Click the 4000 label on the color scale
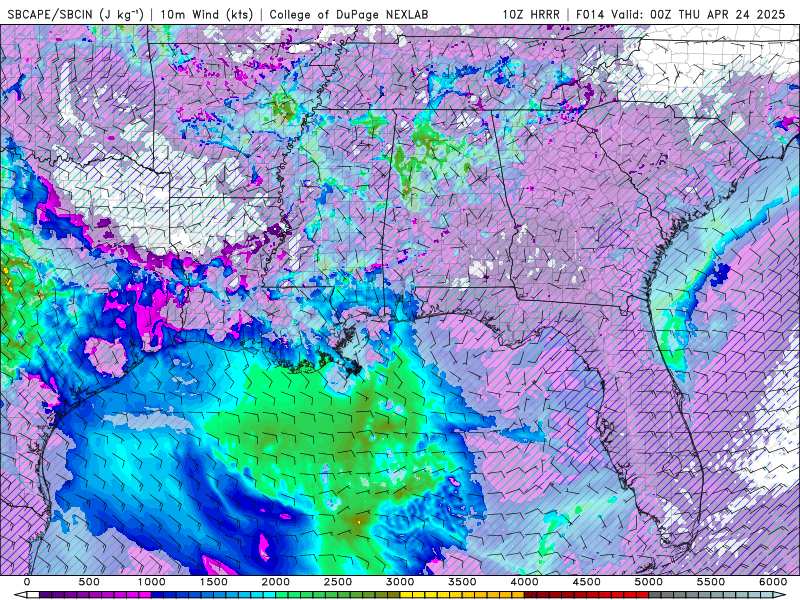The image size is (800, 600). (524, 582)
